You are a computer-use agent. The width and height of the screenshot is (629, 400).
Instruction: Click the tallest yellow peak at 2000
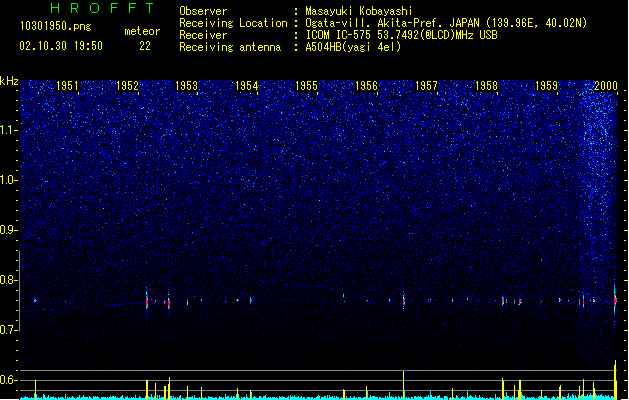615,379
